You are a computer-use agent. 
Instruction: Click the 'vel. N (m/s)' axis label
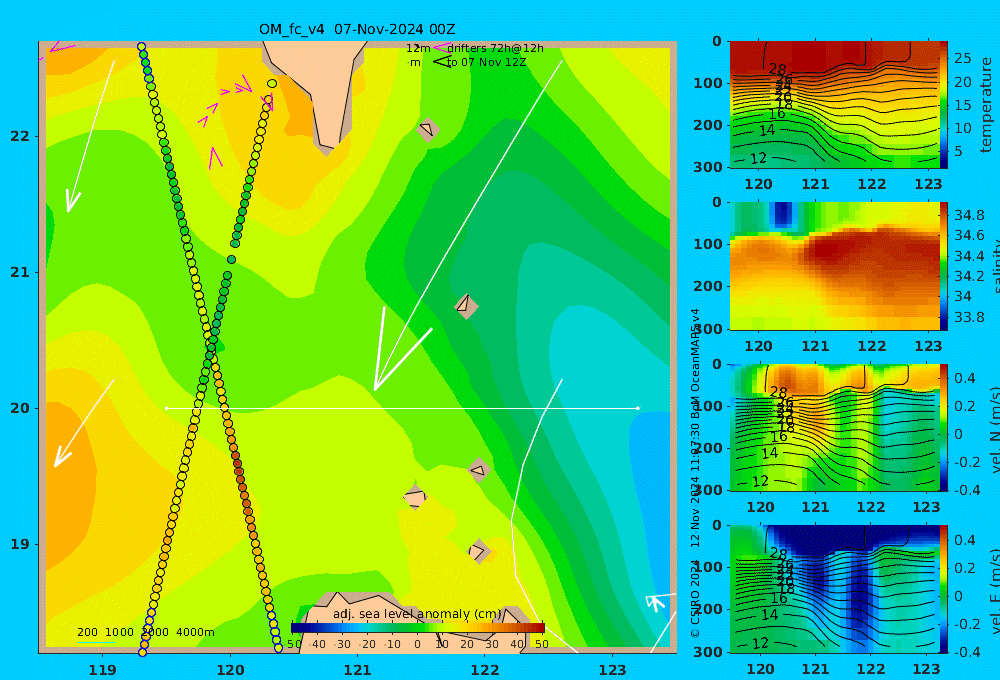click(996, 429)
